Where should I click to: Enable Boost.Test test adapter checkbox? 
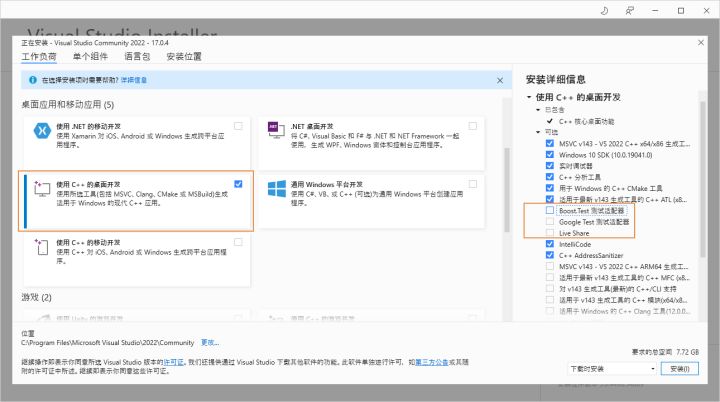550,210
